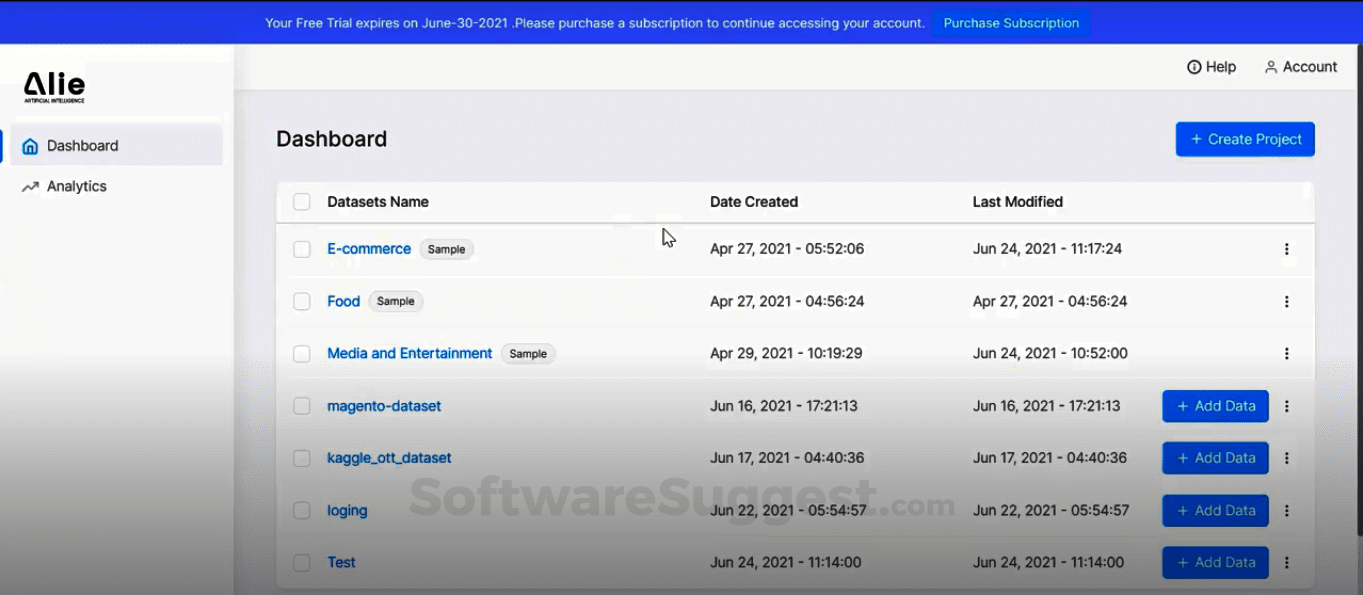The width and height of the screenshot is (1363, 595).
Task: Click the Alie logo in the sidebar
Action: click(x=54, y=85)
